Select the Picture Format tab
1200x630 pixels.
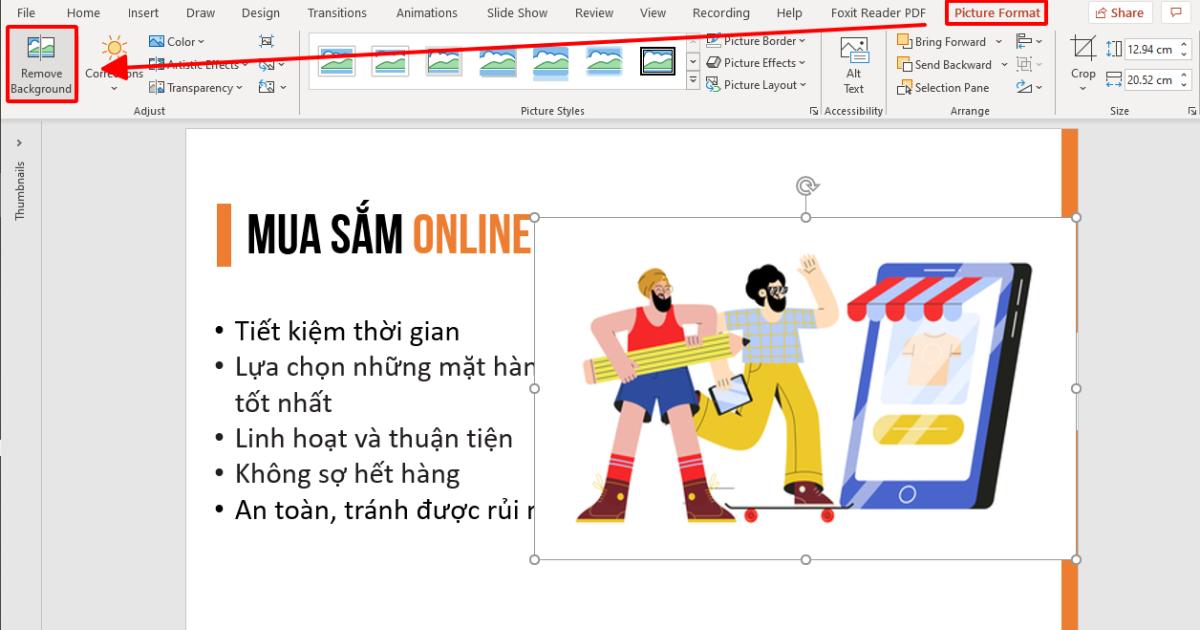point(997,13)
